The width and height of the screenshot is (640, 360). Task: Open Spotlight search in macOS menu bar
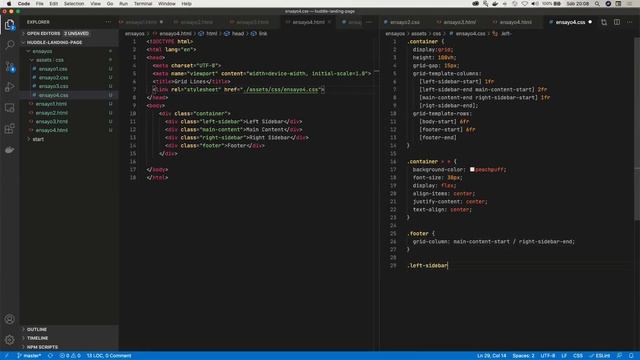(x=597, y=4)
